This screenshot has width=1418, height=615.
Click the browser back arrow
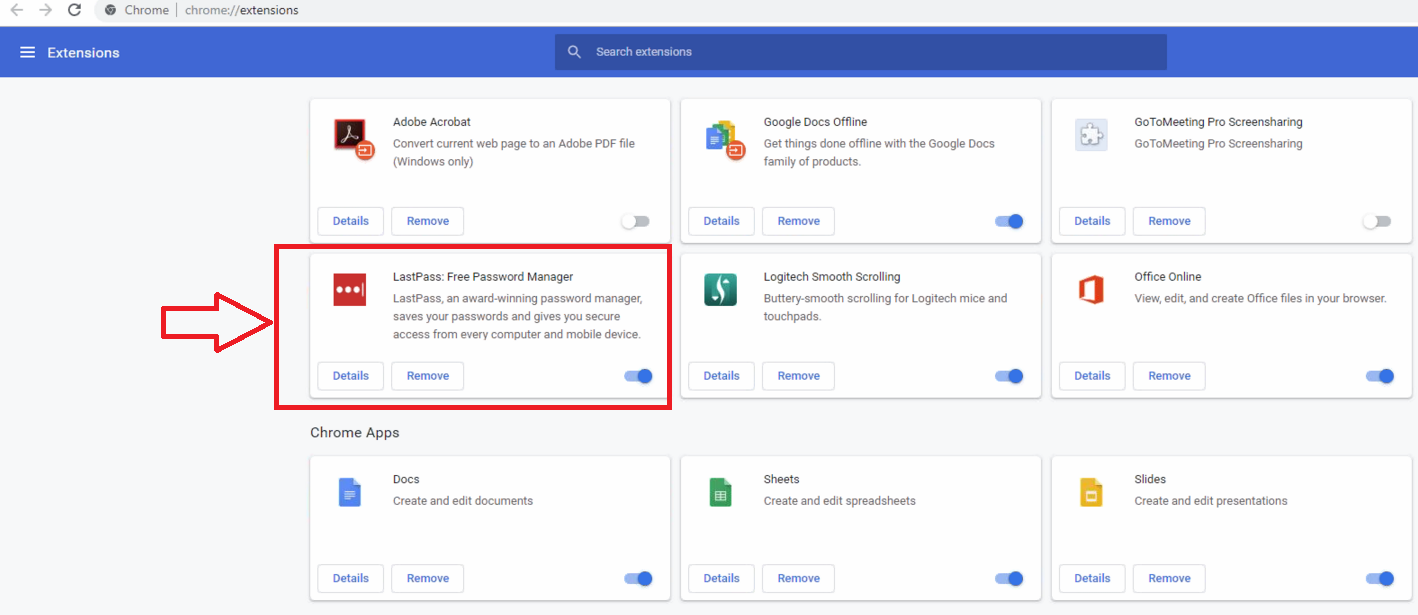tap(16, 10)
